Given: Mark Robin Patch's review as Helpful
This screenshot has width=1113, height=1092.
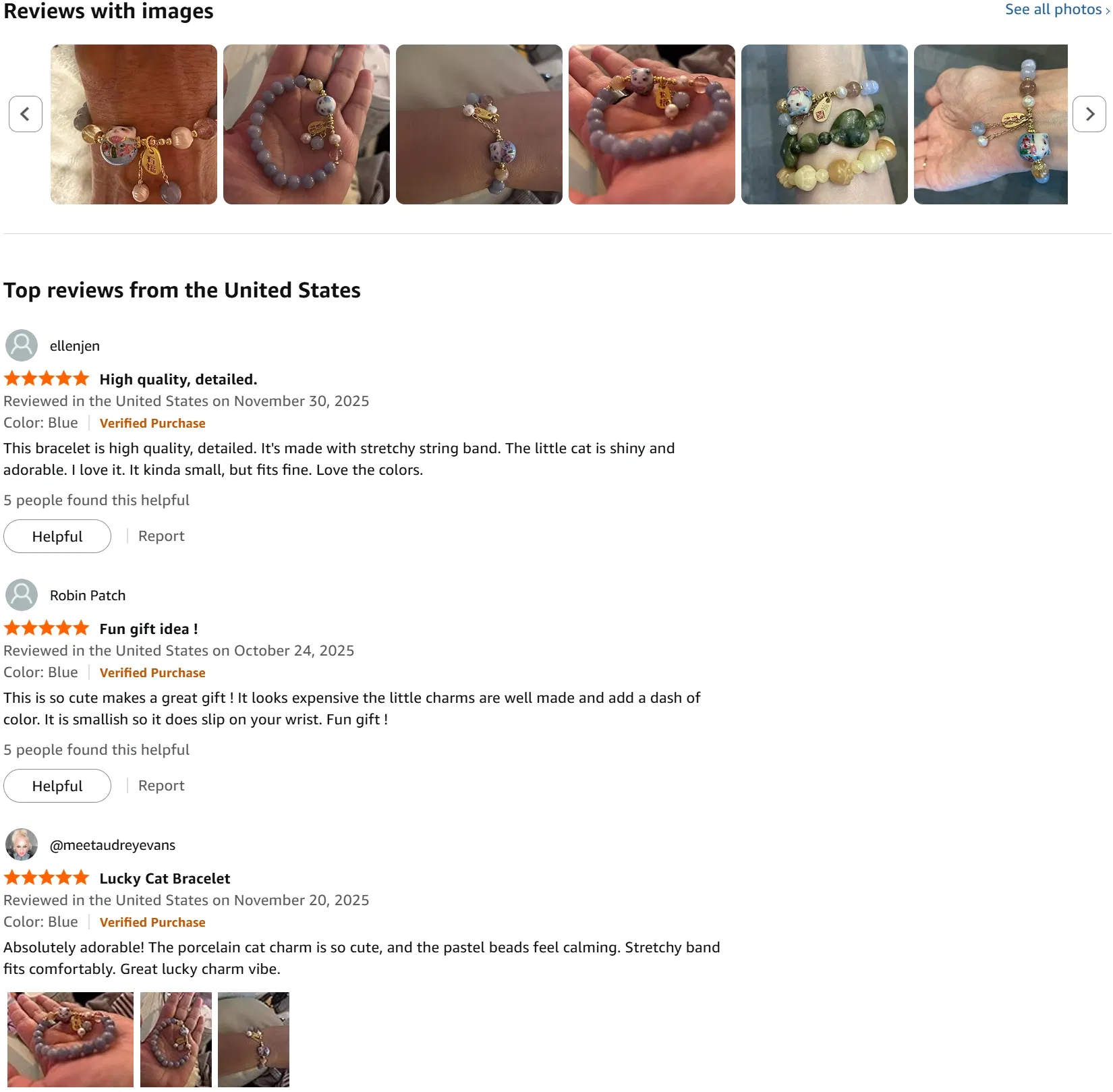Looking at the screenshot, I should point(57,786).
